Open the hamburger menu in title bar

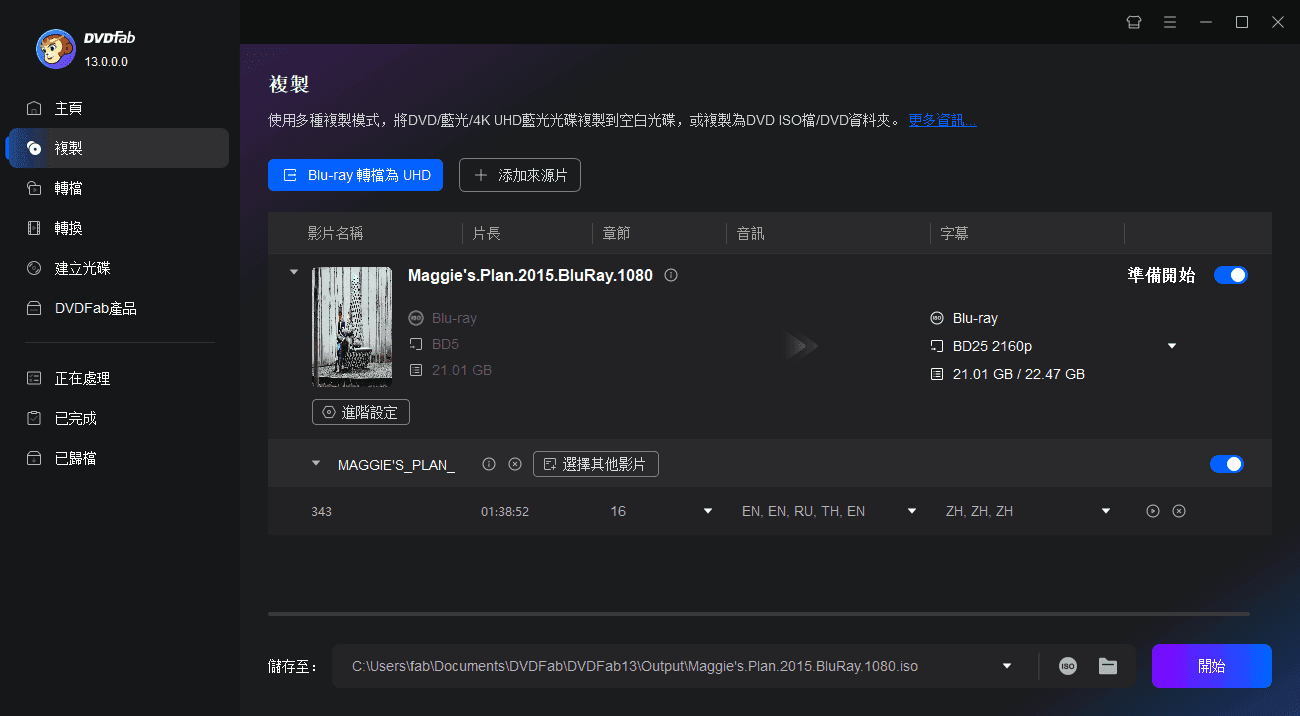click(1169, 22)
